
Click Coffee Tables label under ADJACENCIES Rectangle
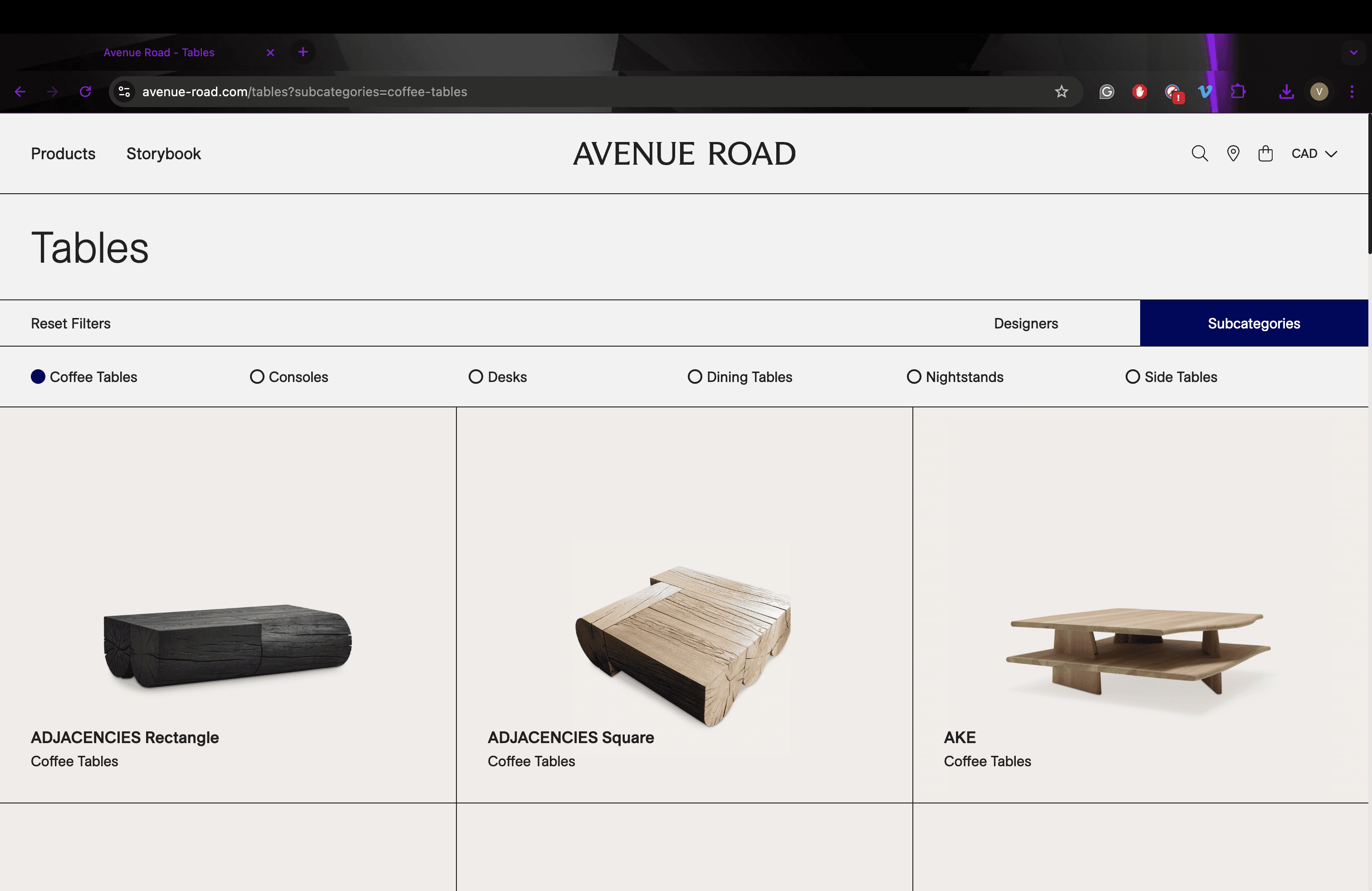coord(74,761)
